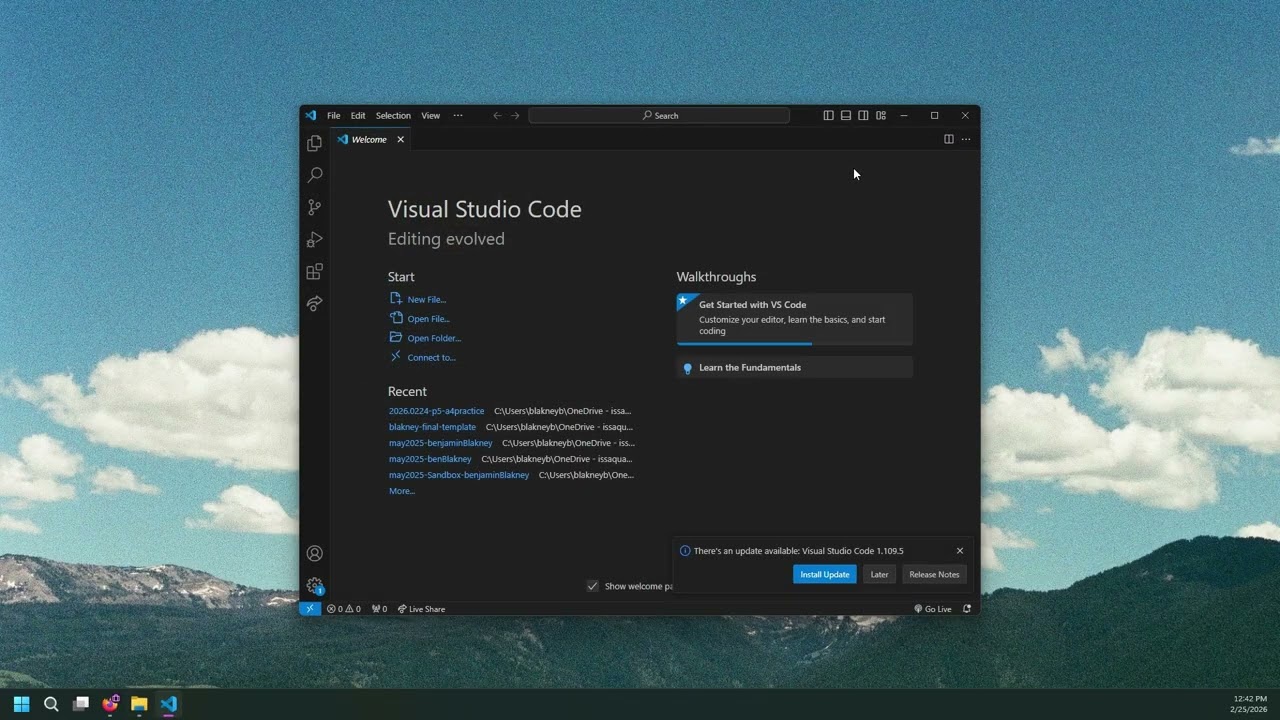
Task: Open the File menu
Action: click(334, 115)
